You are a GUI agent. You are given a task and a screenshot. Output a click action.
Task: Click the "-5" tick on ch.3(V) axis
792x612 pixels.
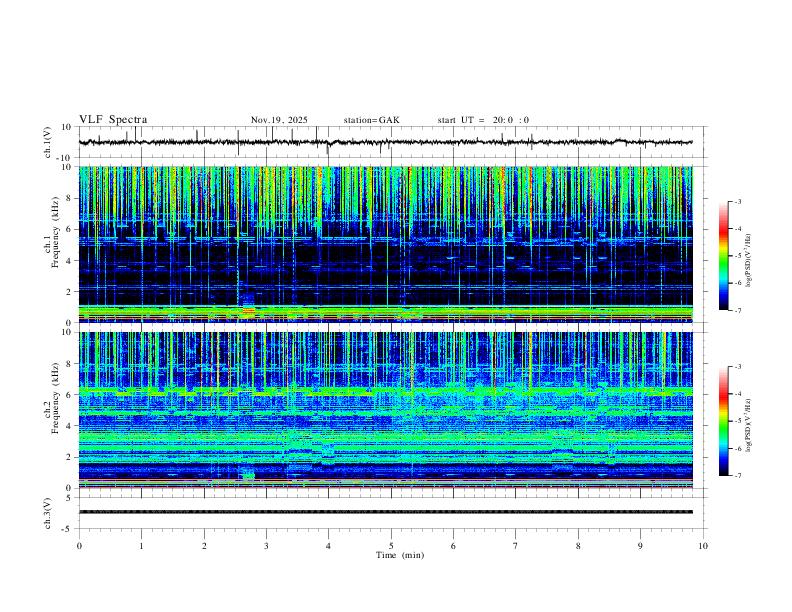(x=68, y=529)
